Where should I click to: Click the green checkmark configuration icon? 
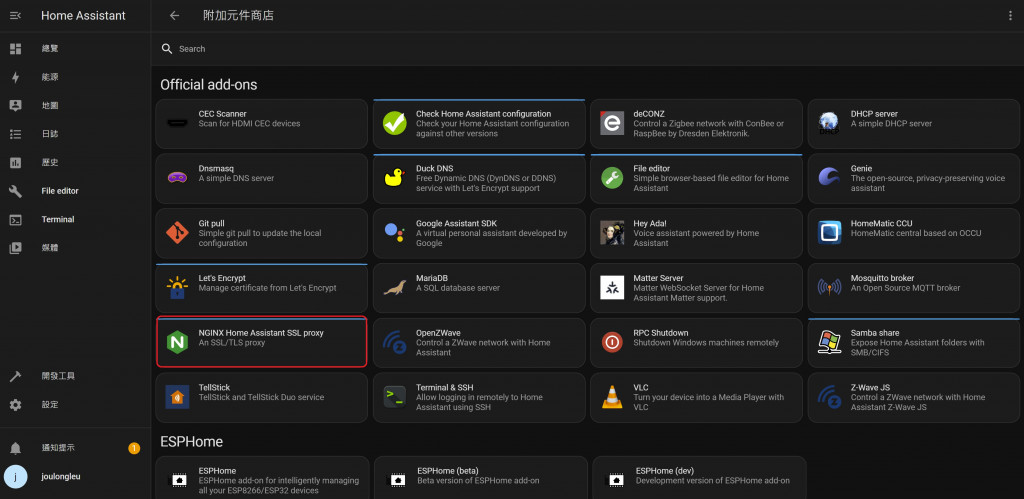point(394,123)
